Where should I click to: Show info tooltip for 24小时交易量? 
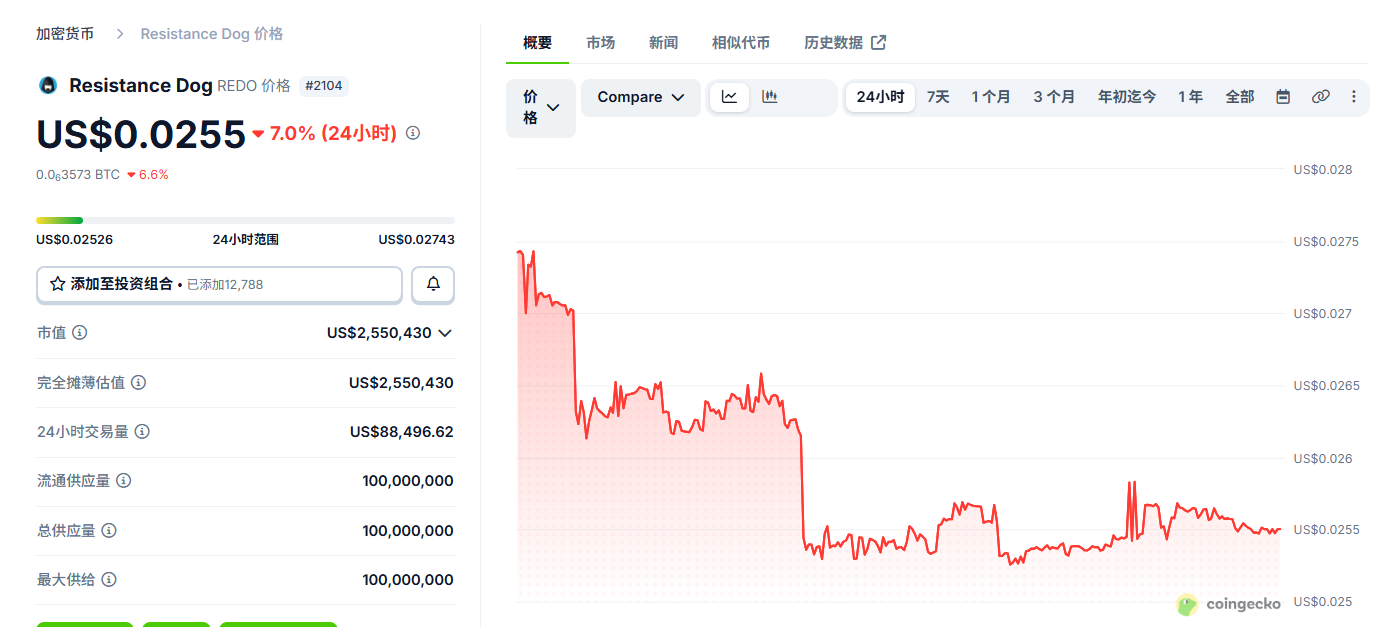coord(142,431)
